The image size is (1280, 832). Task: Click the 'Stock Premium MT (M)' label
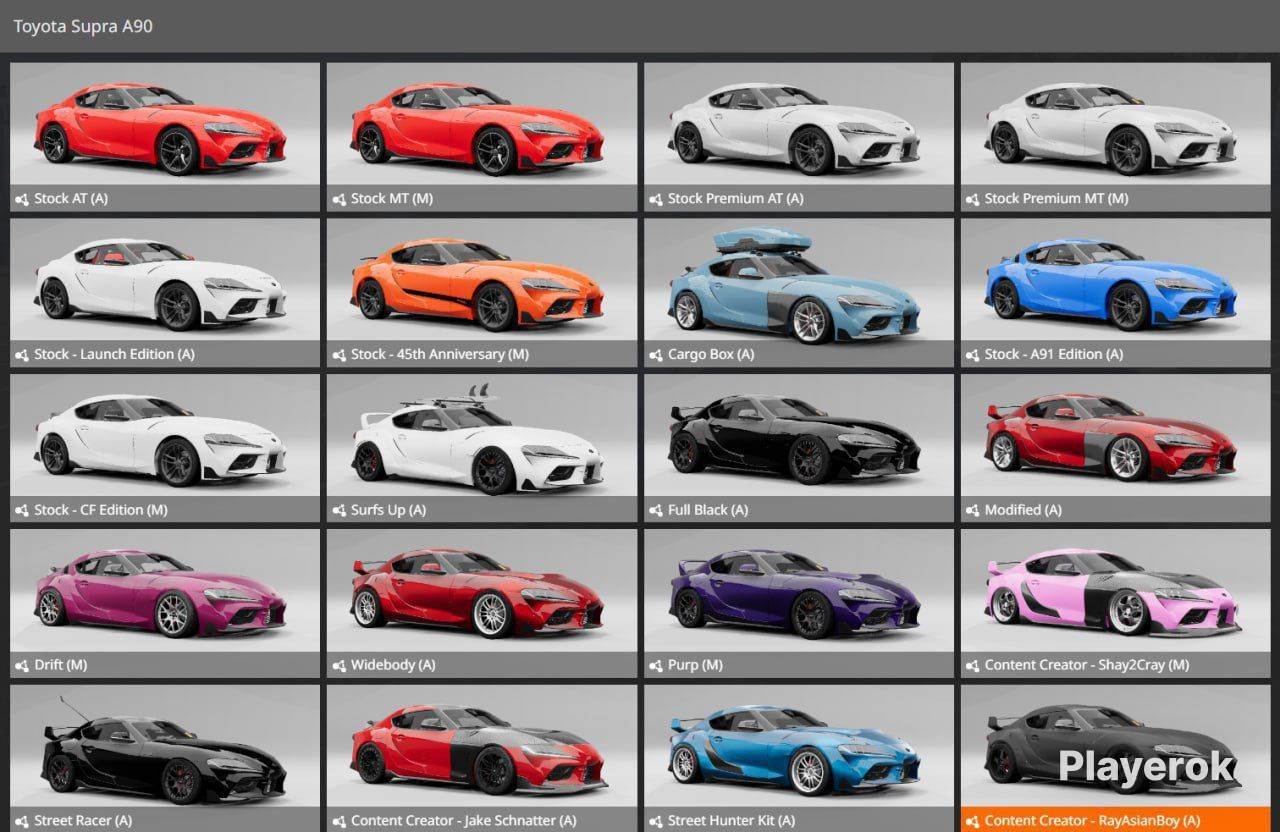point(1056,199)
